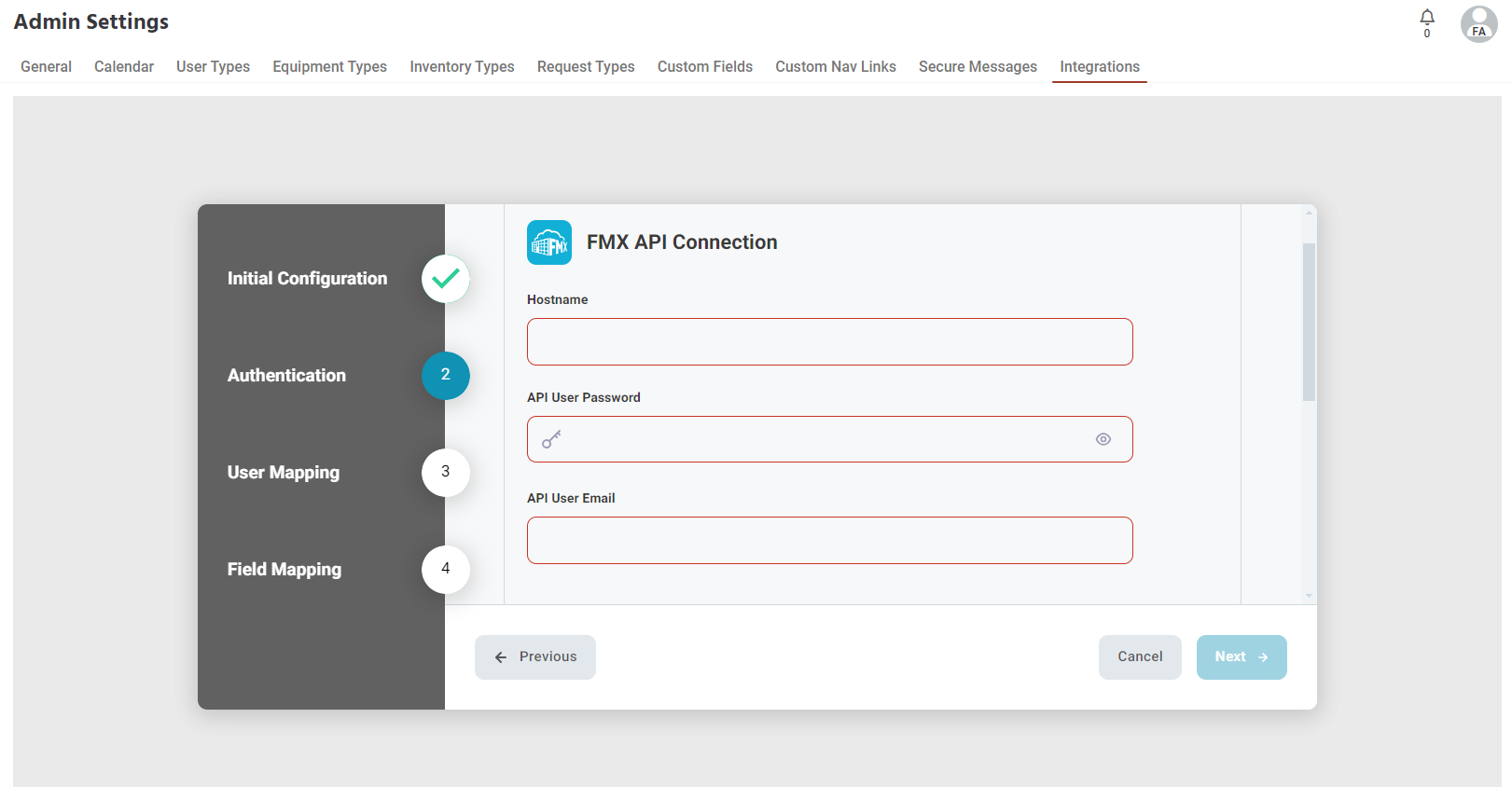Click the Authentication step label
Screen dimensions: 1512x787
(x=286, y=376)
